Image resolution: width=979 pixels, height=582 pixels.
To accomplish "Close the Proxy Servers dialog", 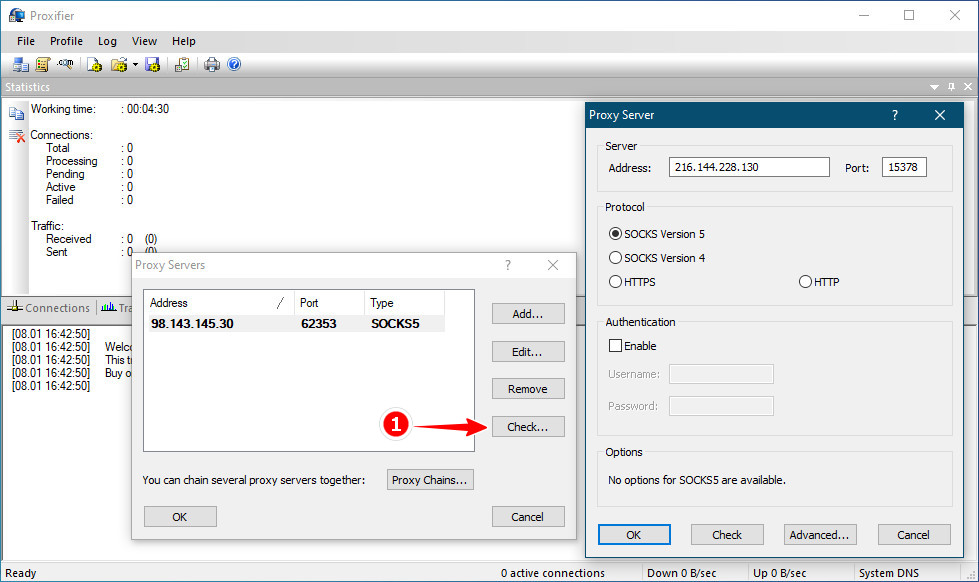I will 553,265.
